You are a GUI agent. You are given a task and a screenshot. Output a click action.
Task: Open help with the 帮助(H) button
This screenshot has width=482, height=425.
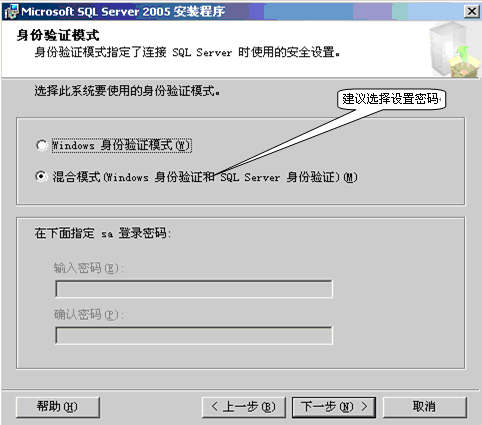click(58, 407)
